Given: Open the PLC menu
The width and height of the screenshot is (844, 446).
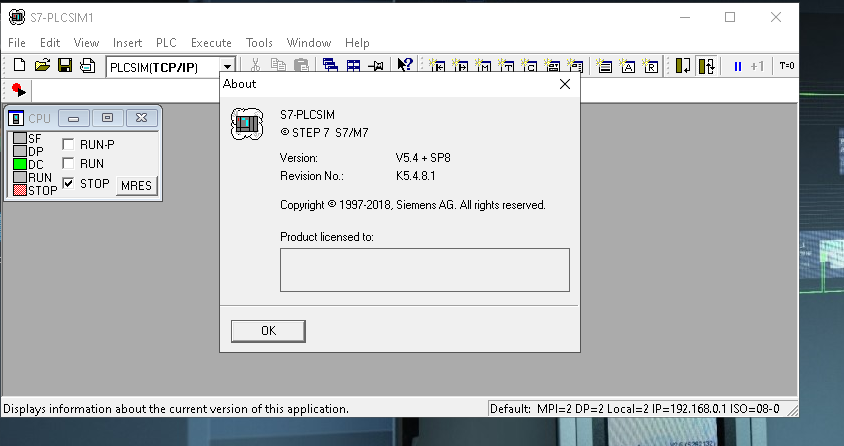Looking at the screenshot, I should (166, 43).
